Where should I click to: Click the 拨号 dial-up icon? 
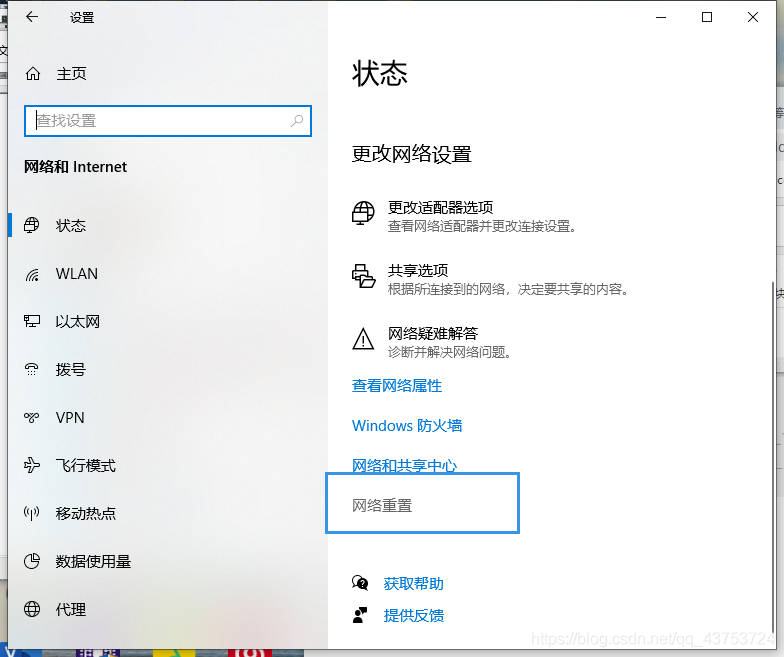click(32, 370)
